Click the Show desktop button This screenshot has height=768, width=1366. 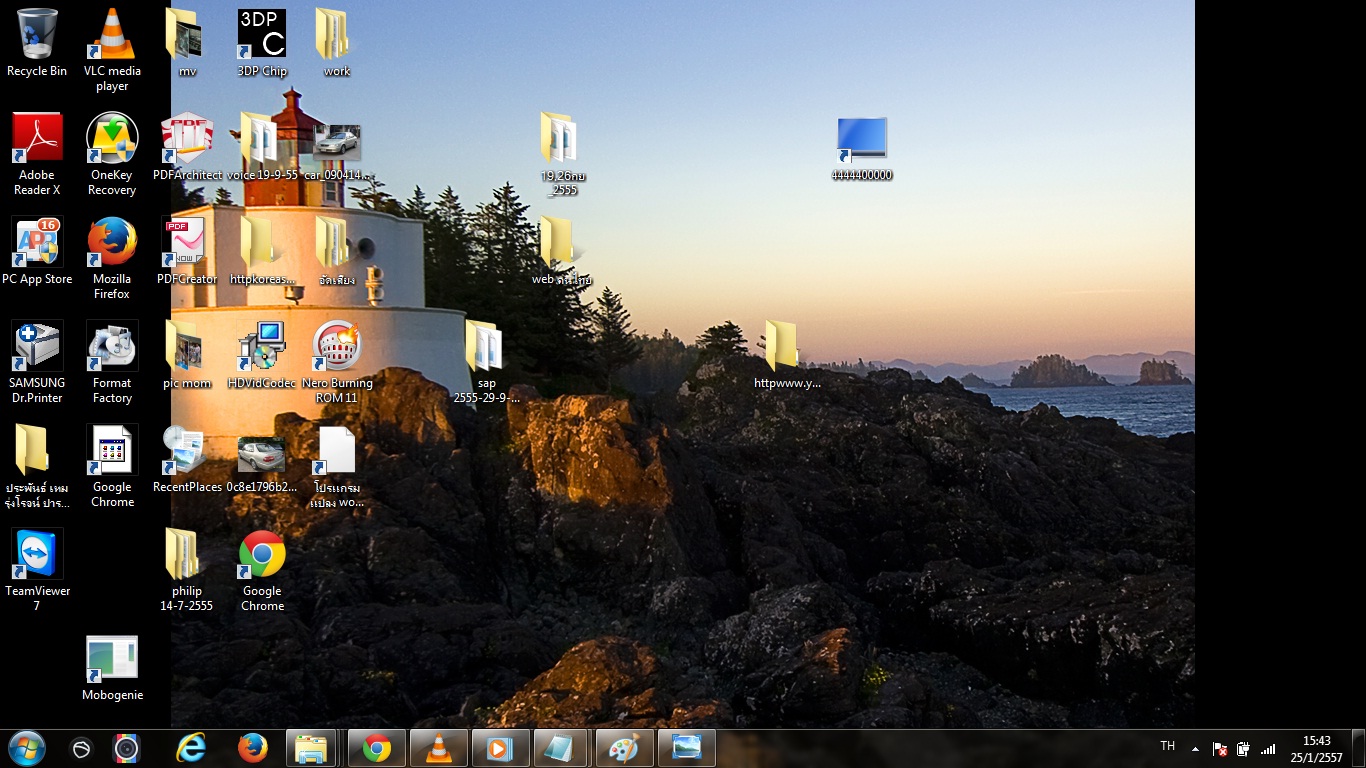tap(1358, 748)
